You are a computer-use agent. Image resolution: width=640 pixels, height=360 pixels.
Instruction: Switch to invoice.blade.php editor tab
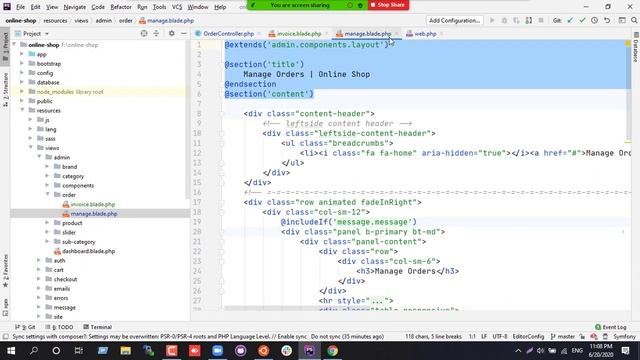[x=299, y=33]
